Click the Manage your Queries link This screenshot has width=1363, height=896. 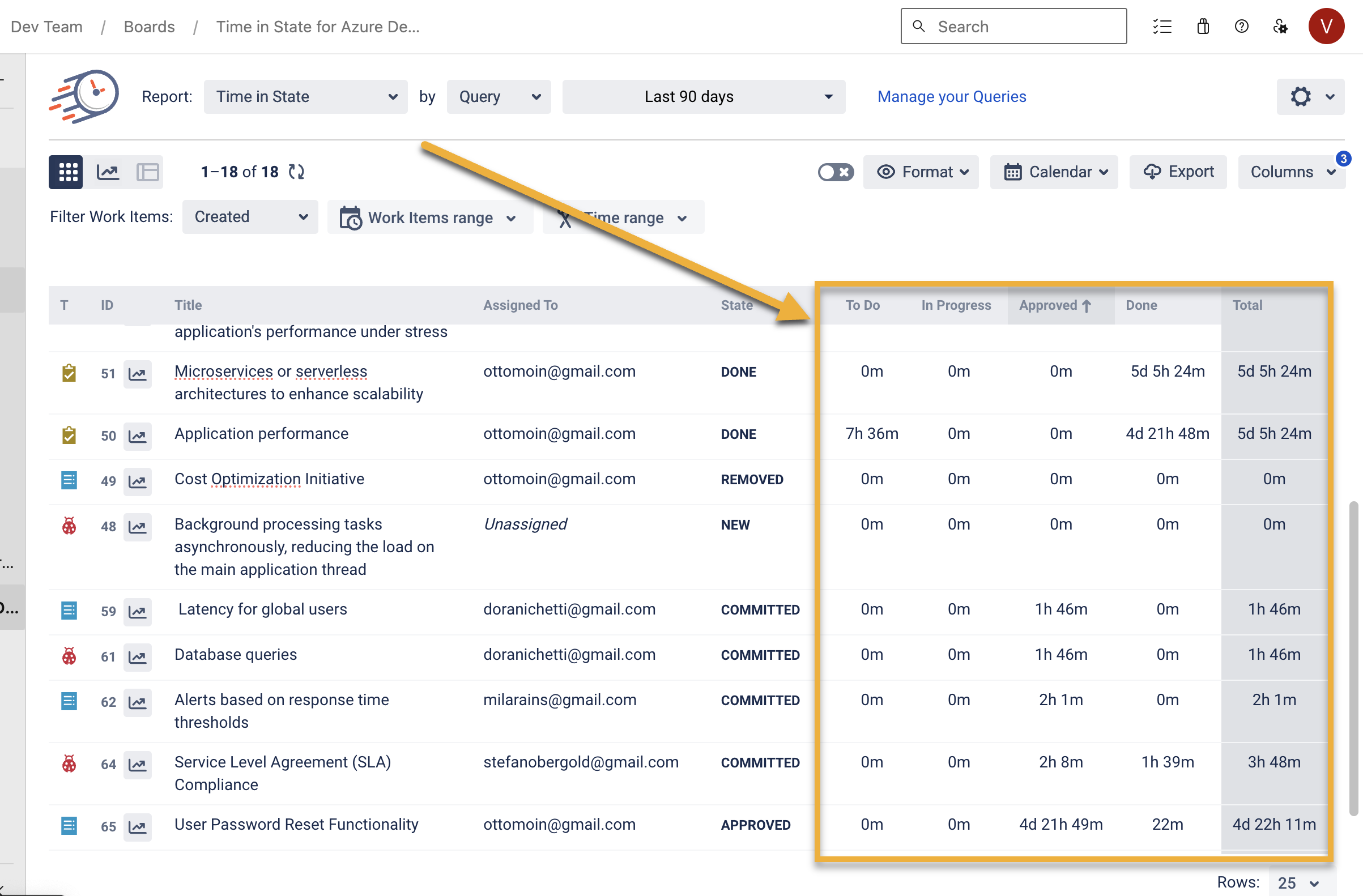tap(951, 97)
